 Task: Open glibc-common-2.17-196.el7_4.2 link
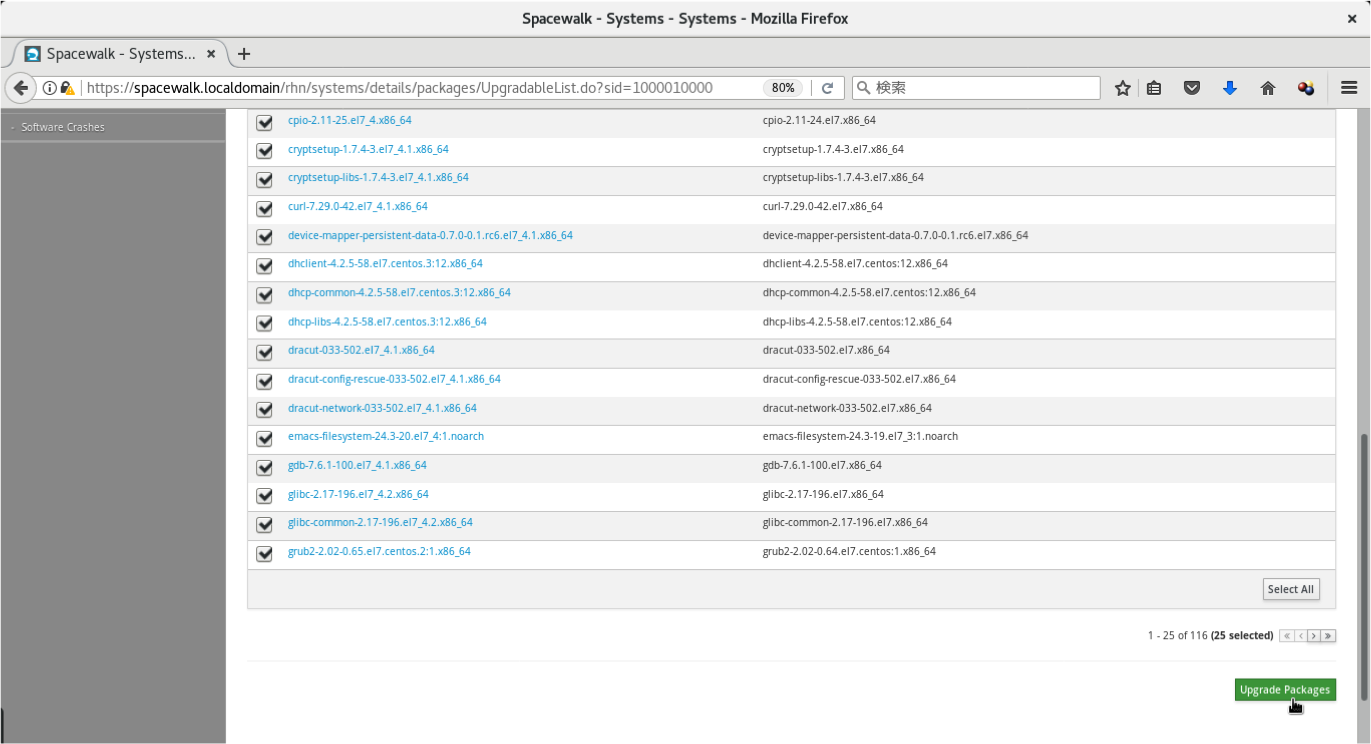[380, 523]
